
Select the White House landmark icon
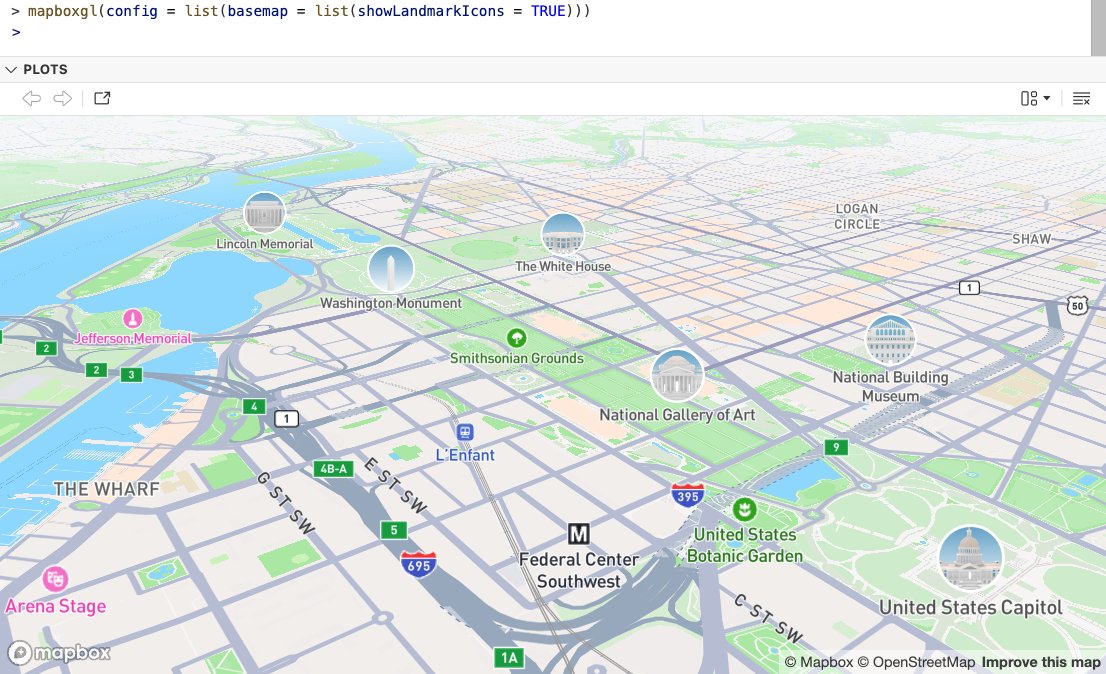coord(563,234)
